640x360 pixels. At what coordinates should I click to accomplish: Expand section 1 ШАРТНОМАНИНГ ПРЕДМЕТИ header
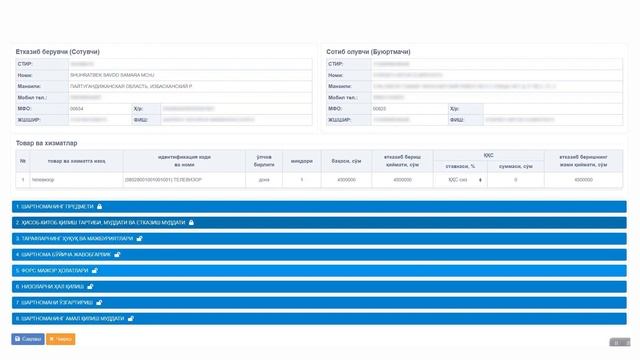tap(319, 207)
